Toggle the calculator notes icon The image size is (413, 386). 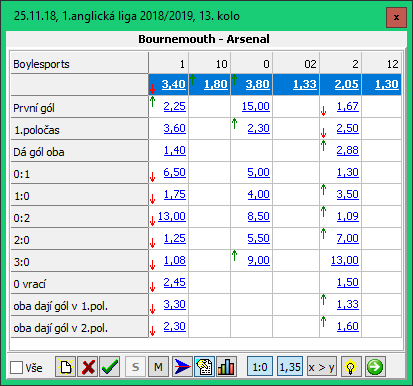click(204, 367)
